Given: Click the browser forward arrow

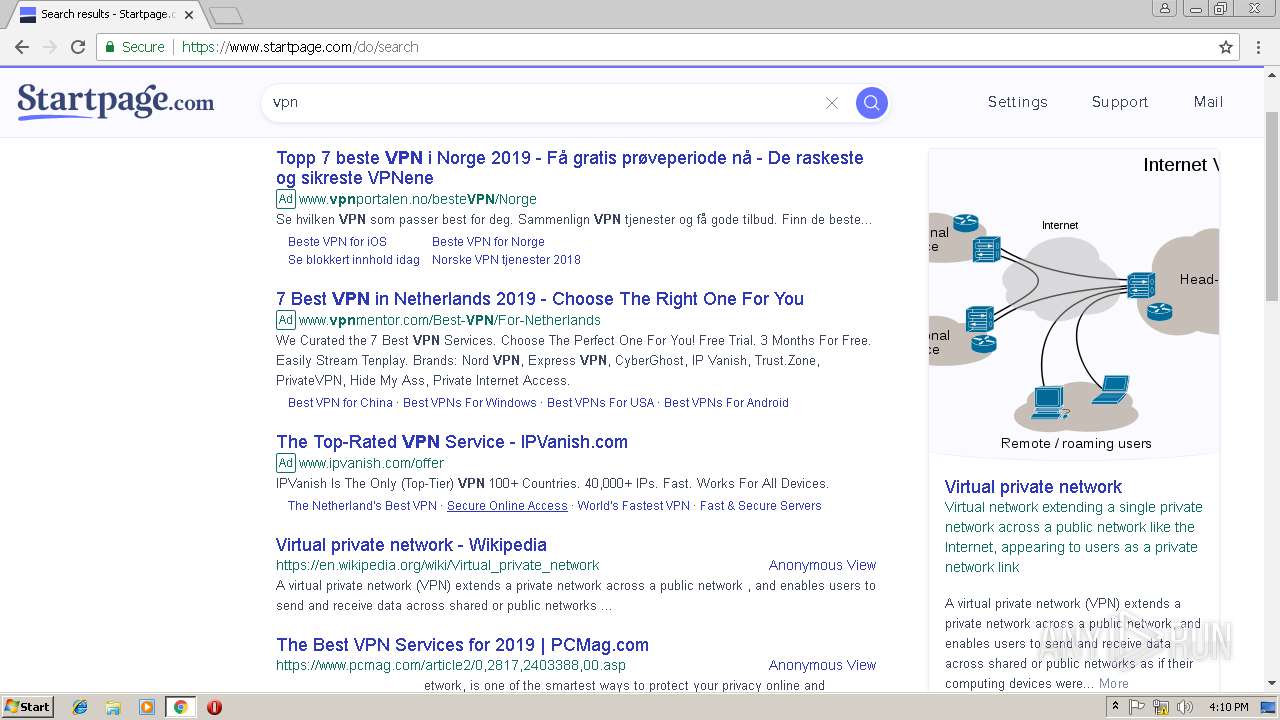Looking at the screenshot, I should 50,47.
